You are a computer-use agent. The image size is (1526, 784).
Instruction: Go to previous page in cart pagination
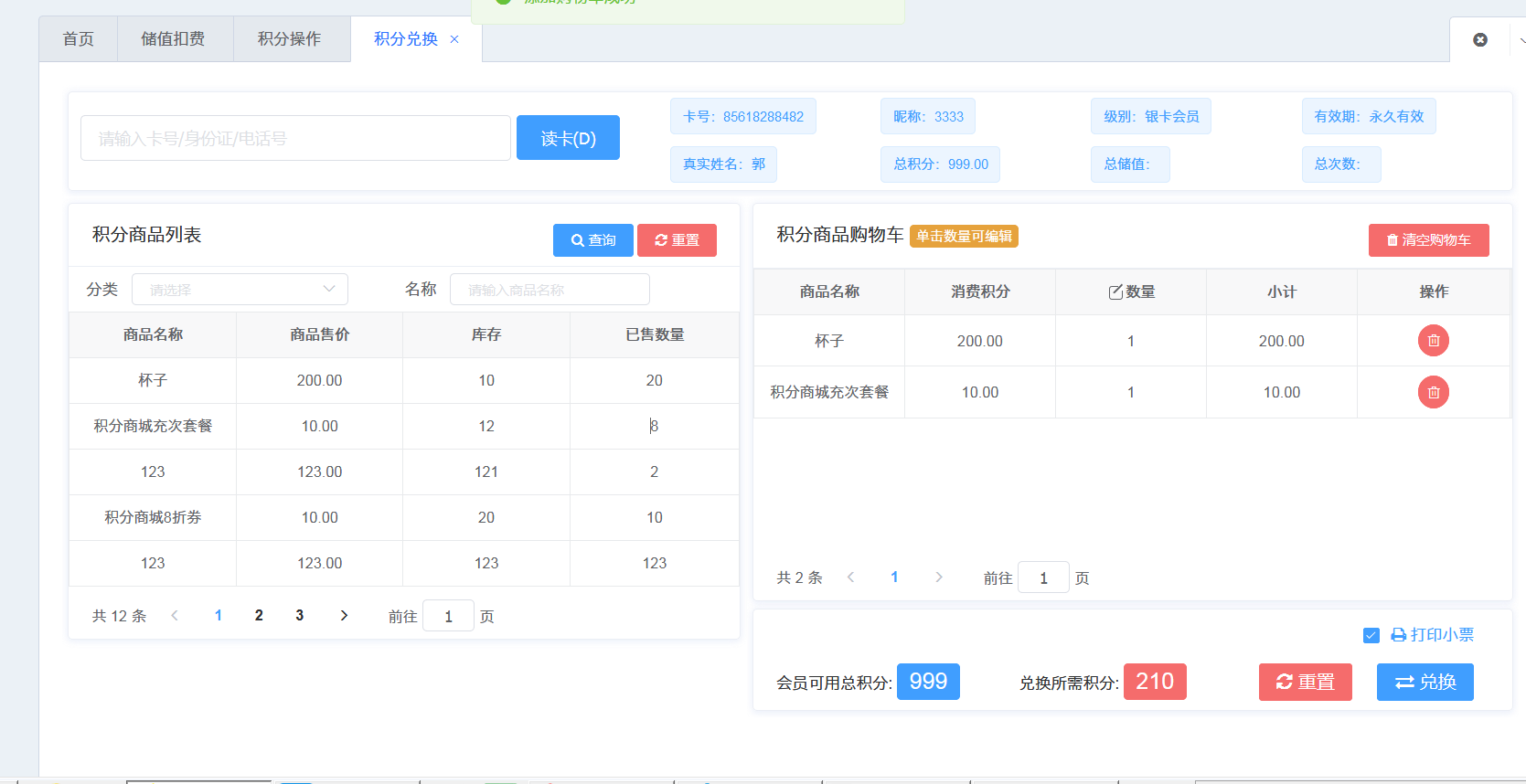[x=850, y=577]
